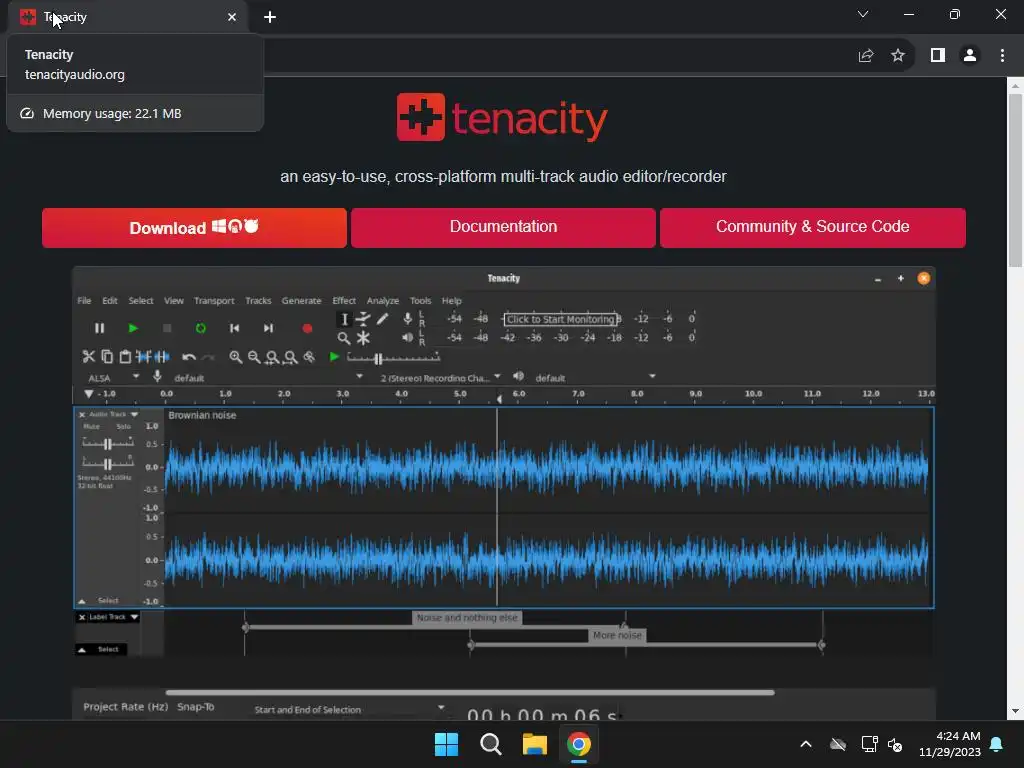
Task: Select the magnifier Zoom tool
Action: point(344,338)
